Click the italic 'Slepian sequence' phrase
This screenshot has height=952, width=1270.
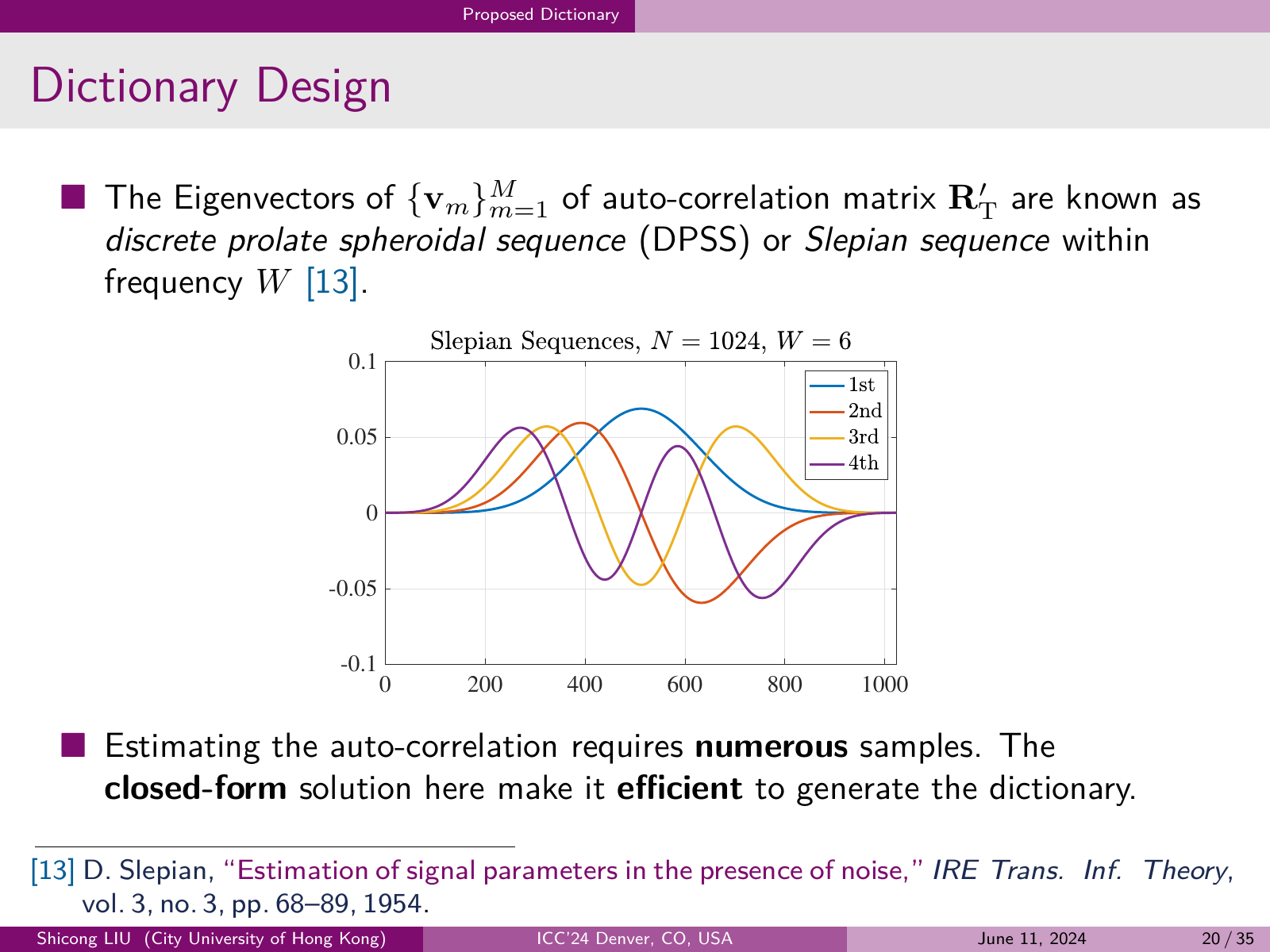927,240
